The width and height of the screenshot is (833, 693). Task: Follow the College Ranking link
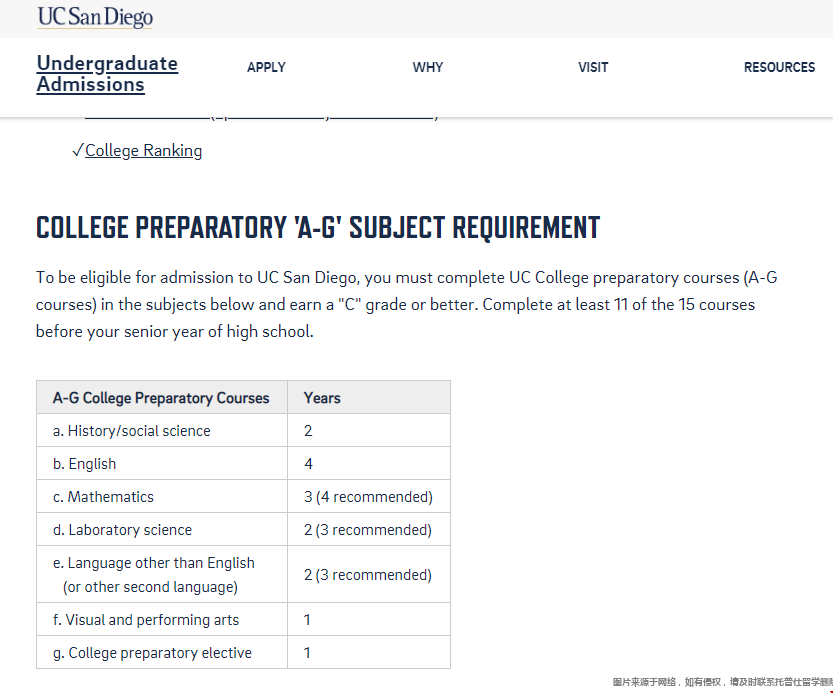tap(144, 151)
